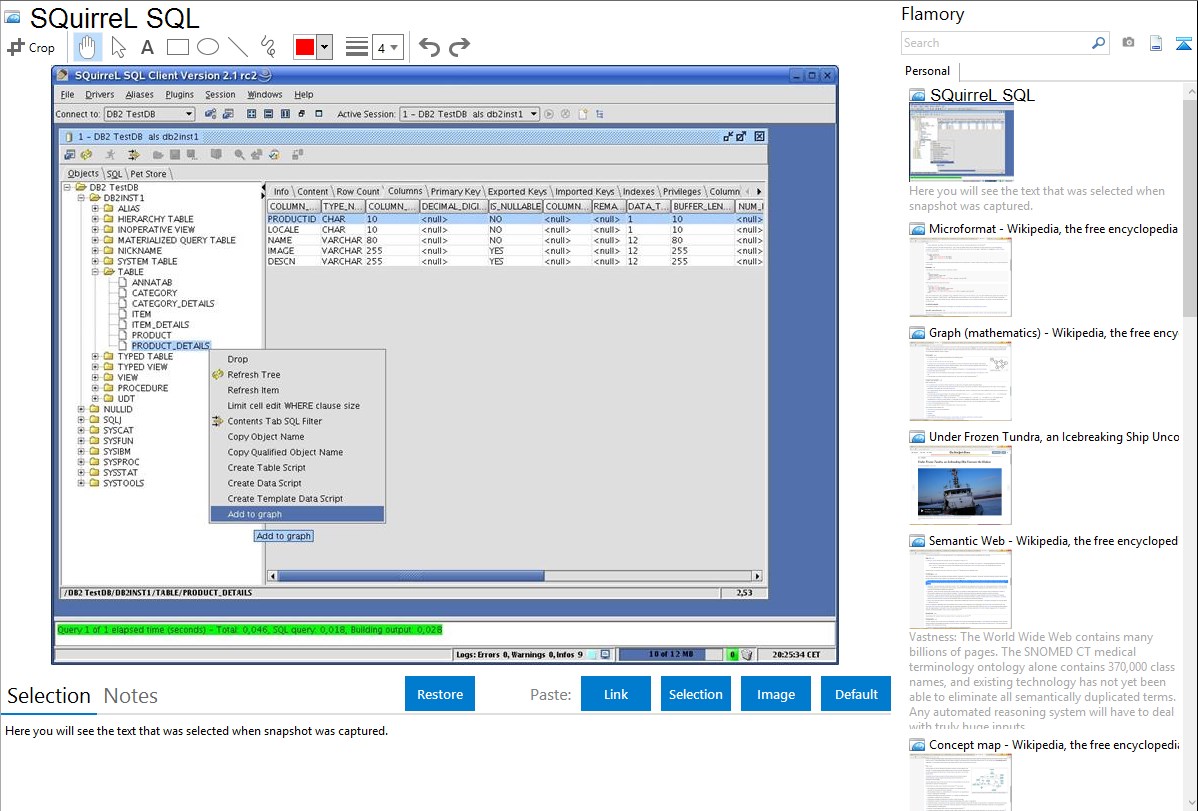Image resolution: width=1198 pixels, height=811 pixels.
Task: Collapse the TABLE folder node
Action: tap(96, 271)
